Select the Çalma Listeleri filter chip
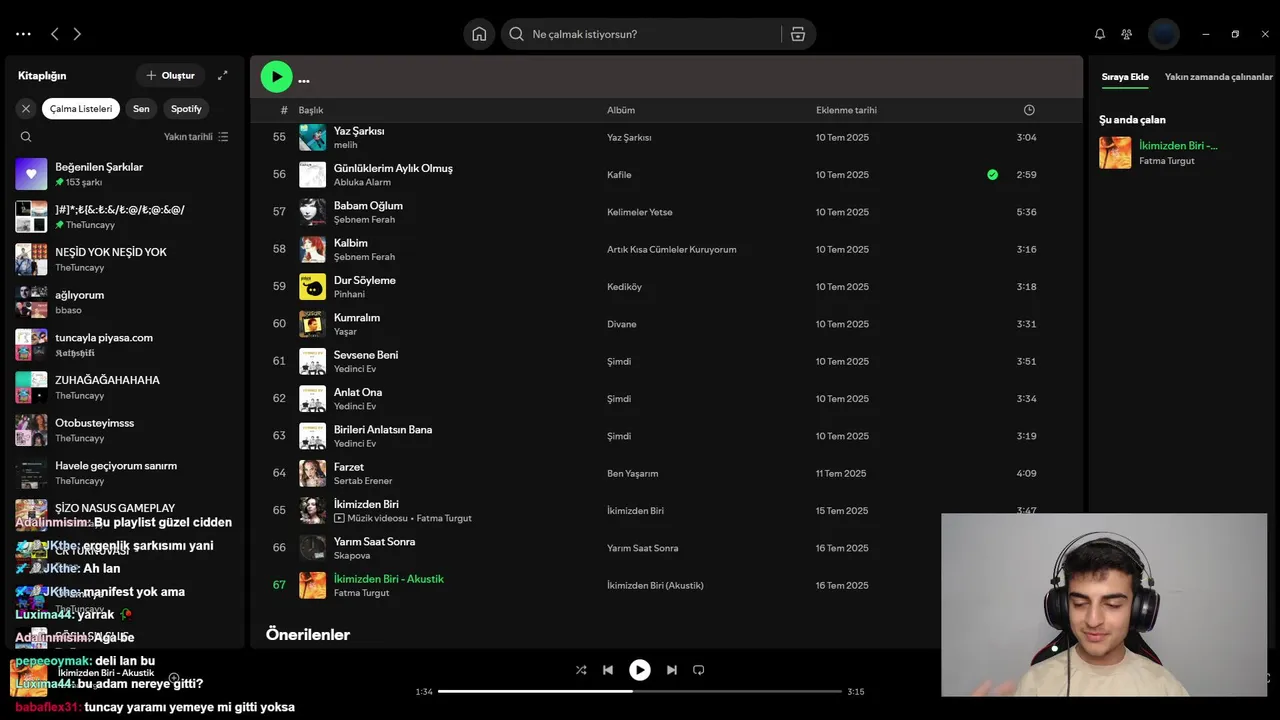Viewport: 1280px width, 720px height. click(81, 109)
